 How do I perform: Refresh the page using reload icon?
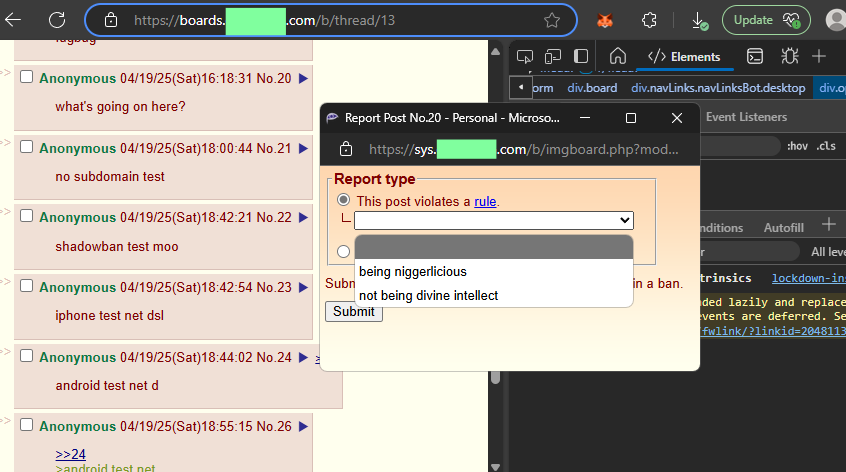pos(57,20)
